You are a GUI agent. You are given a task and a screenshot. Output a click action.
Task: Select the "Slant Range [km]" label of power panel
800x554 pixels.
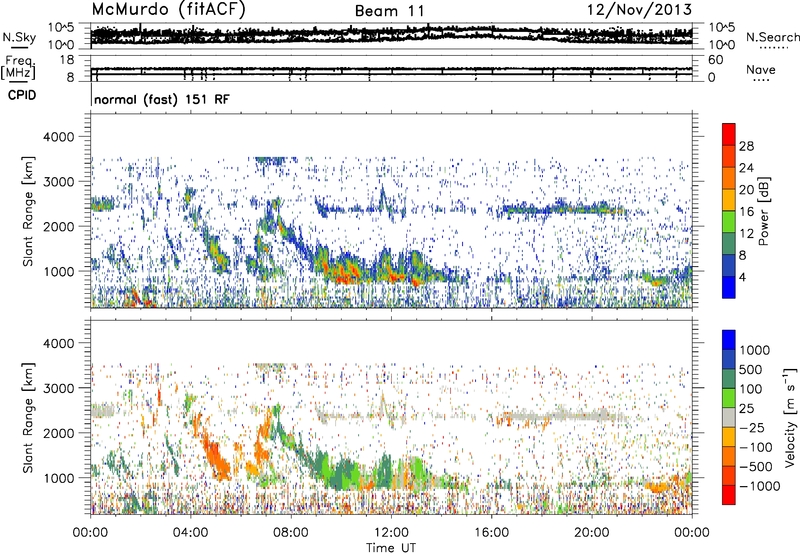(x=28, y=211)
